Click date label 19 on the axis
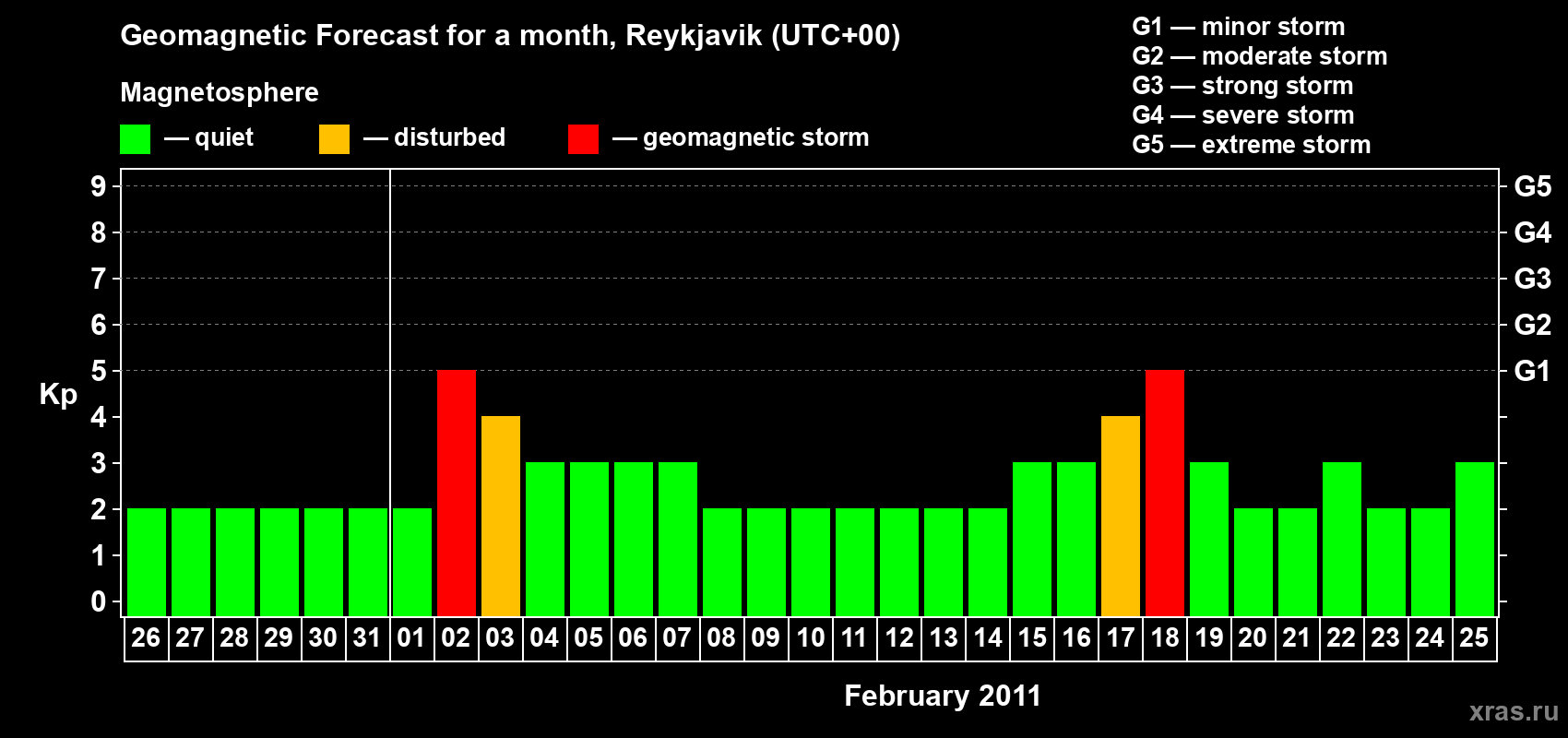Viewport: 1568px width, 738px height. tap(1208, 638)
